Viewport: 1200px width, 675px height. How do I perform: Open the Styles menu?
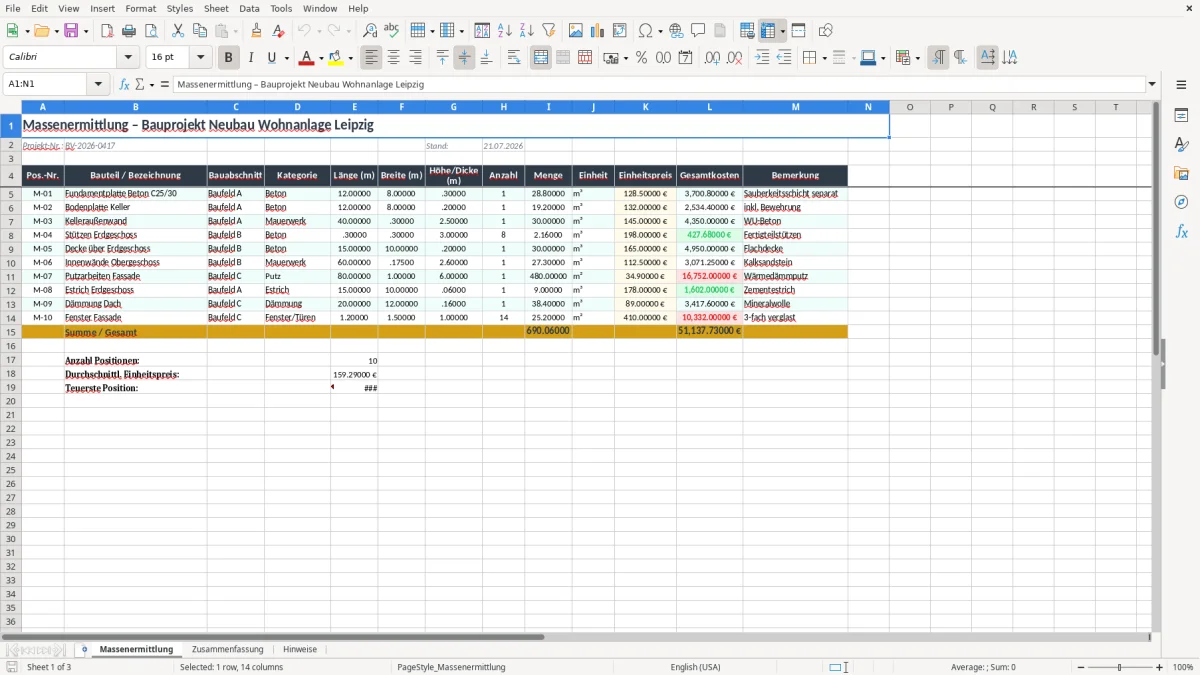click(x=180, y=8)
